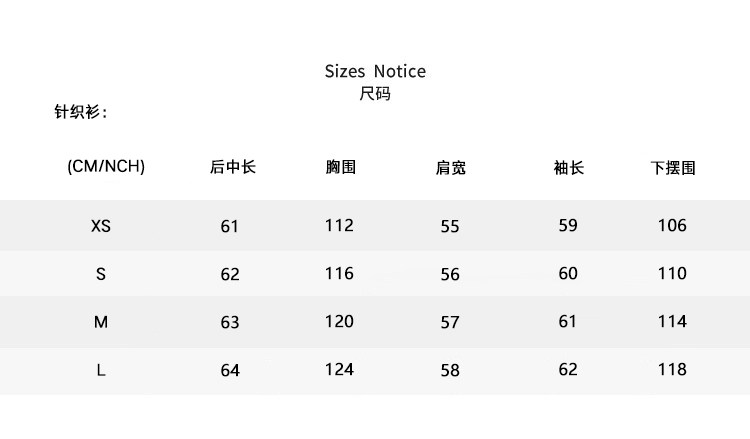Image resolution: width=750 pixels, height=439 pixels.
Task: Select the 胸围 column header
Action: pos(341,167)
